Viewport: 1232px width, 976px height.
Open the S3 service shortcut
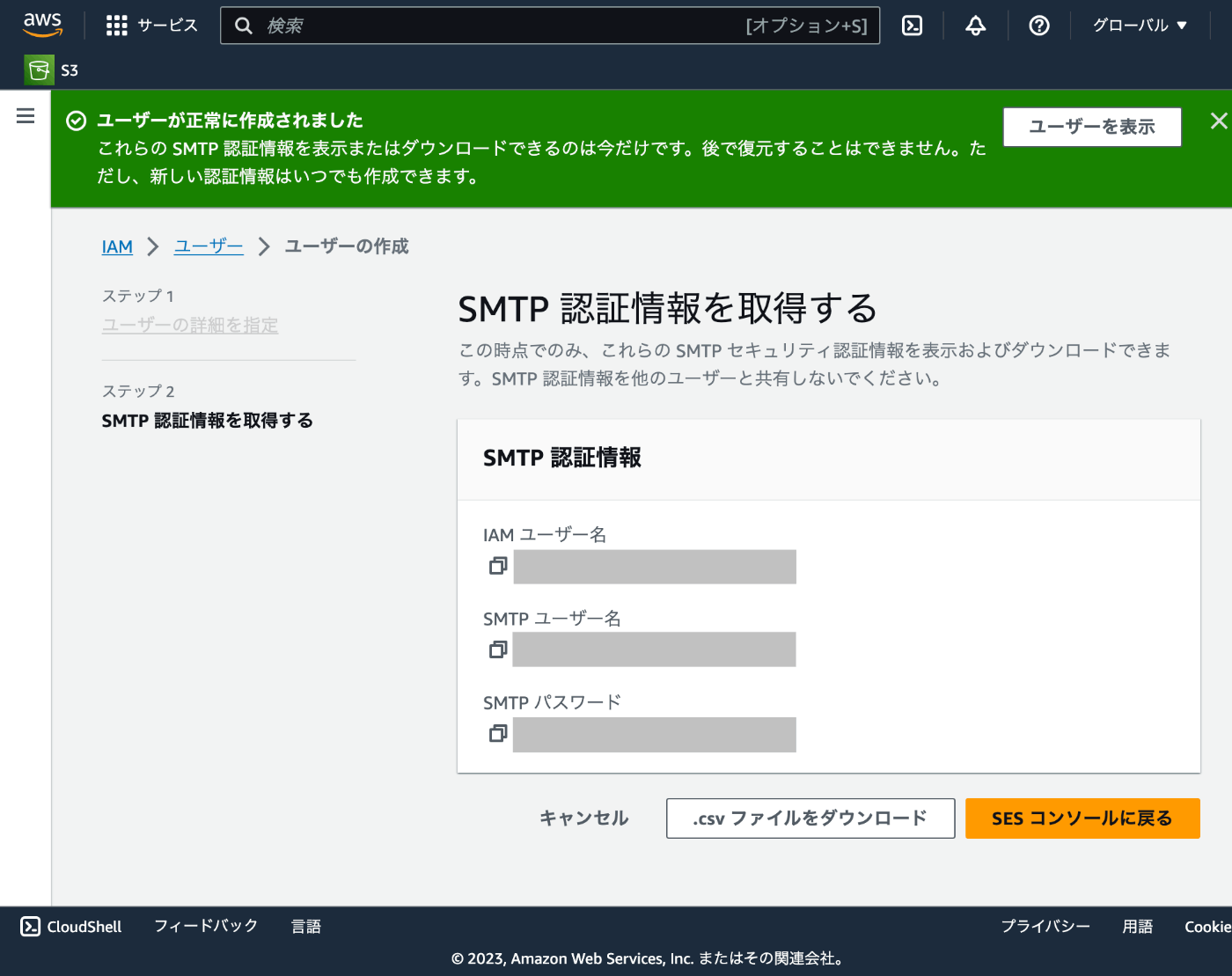tap(52, 70)
